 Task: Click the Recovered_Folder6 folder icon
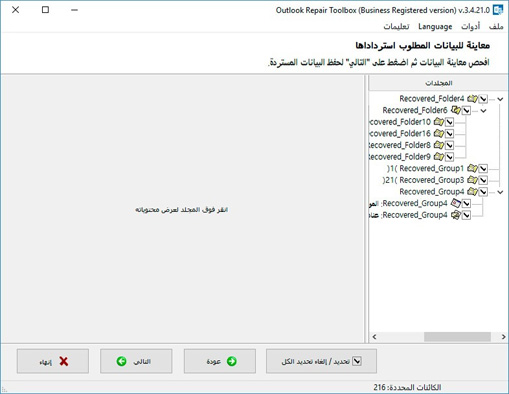coord(456,110)
